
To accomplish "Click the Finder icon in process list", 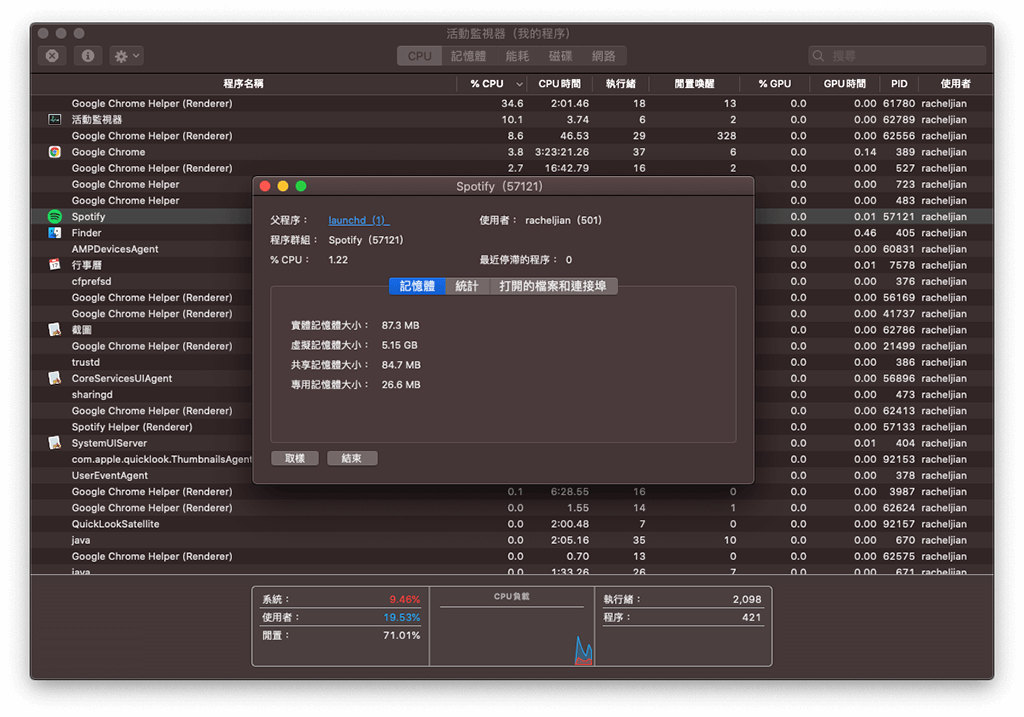I will [x=55, y=233].
